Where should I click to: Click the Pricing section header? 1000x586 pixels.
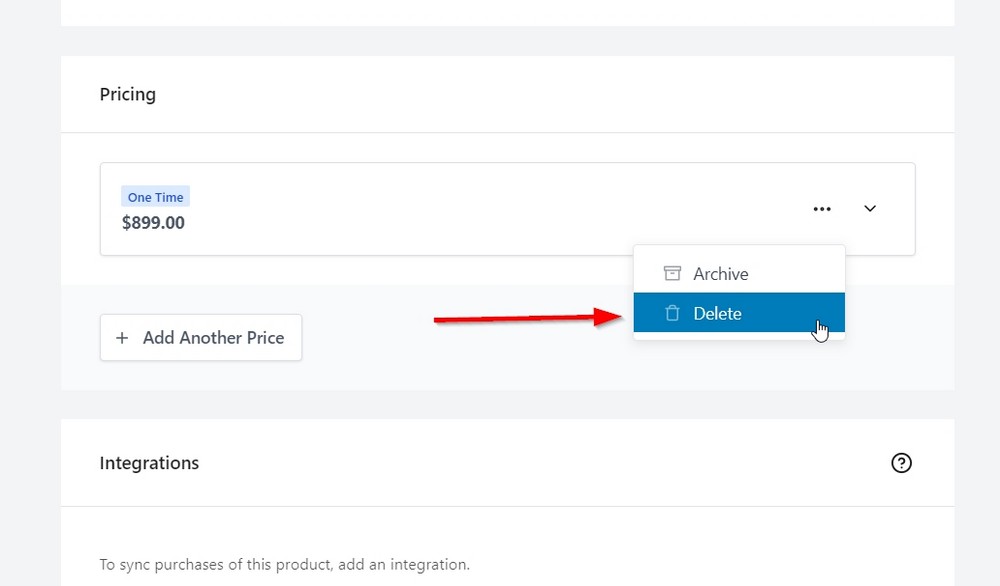tap(127, 94)
